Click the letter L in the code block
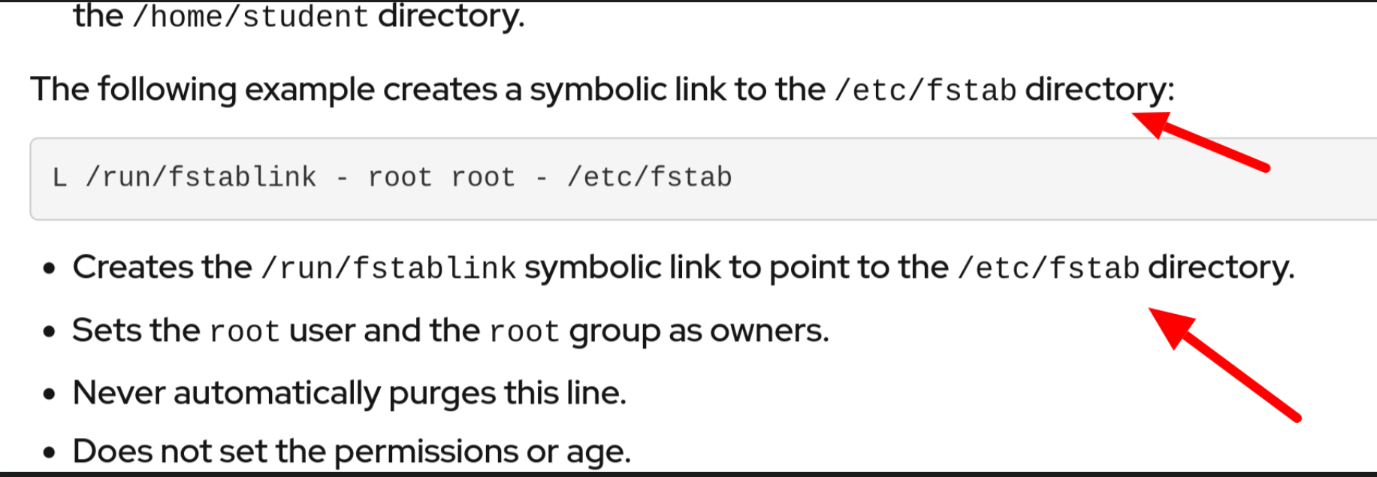Screen dimensions: 1377x477 (59, 178)
